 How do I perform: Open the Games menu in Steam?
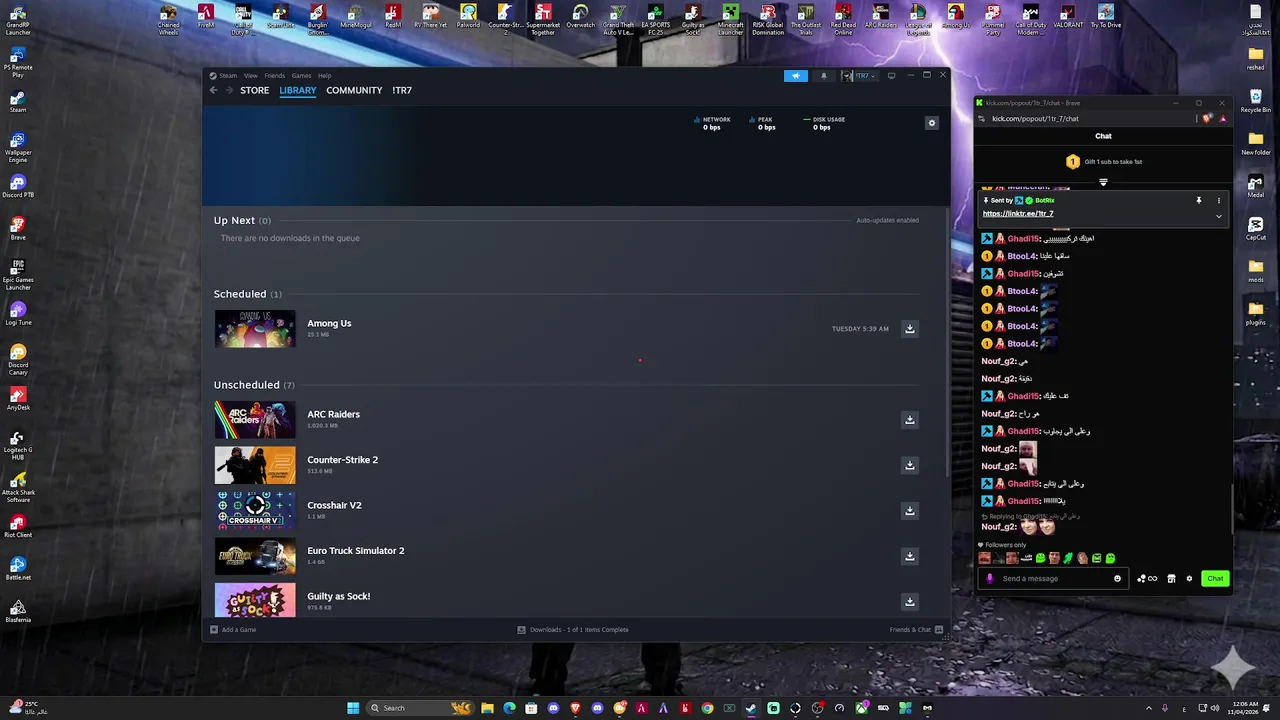point(301,76)
